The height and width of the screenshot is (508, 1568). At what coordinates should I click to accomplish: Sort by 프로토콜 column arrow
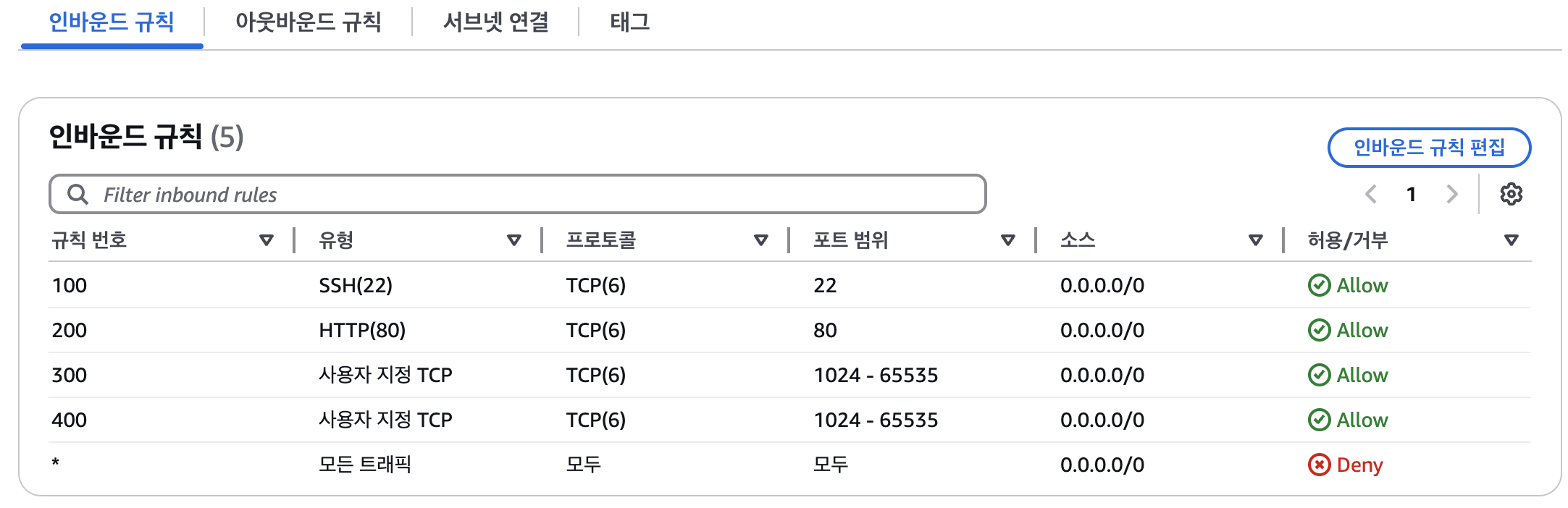[x=761, y=240]
